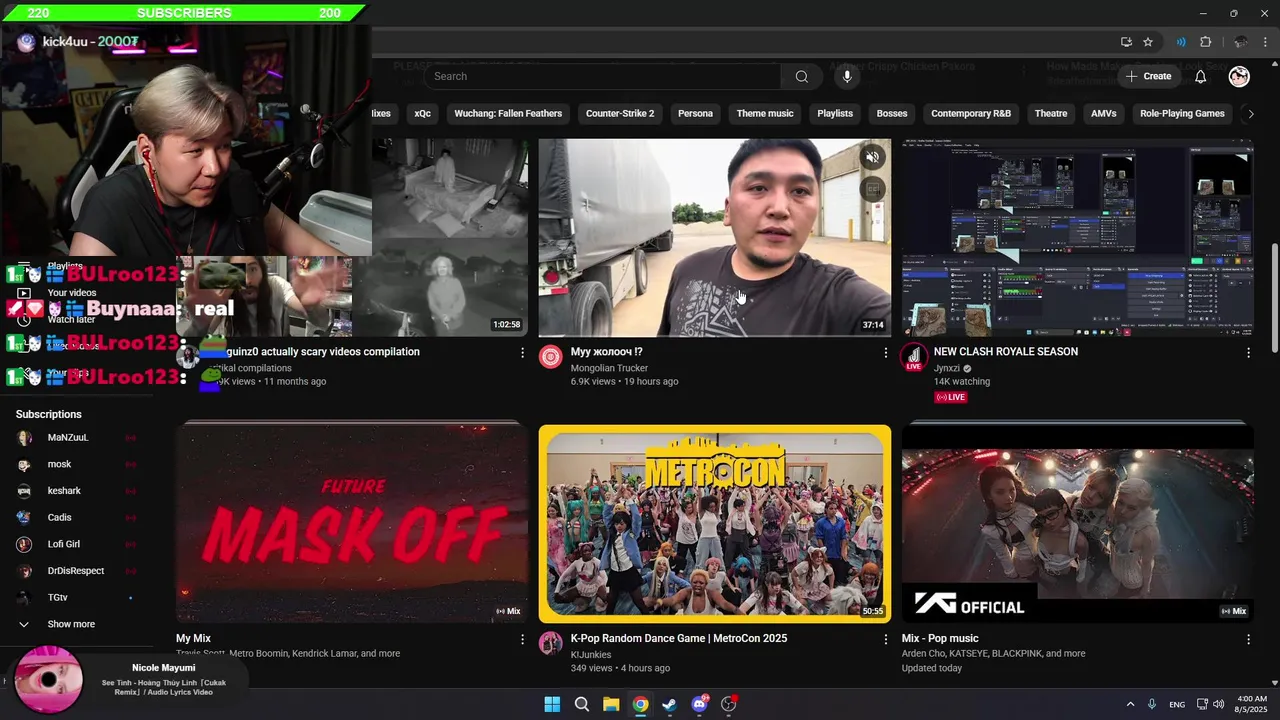Click the Create button
This screenshot has height=720, width=1280.
coord(1148,76)
